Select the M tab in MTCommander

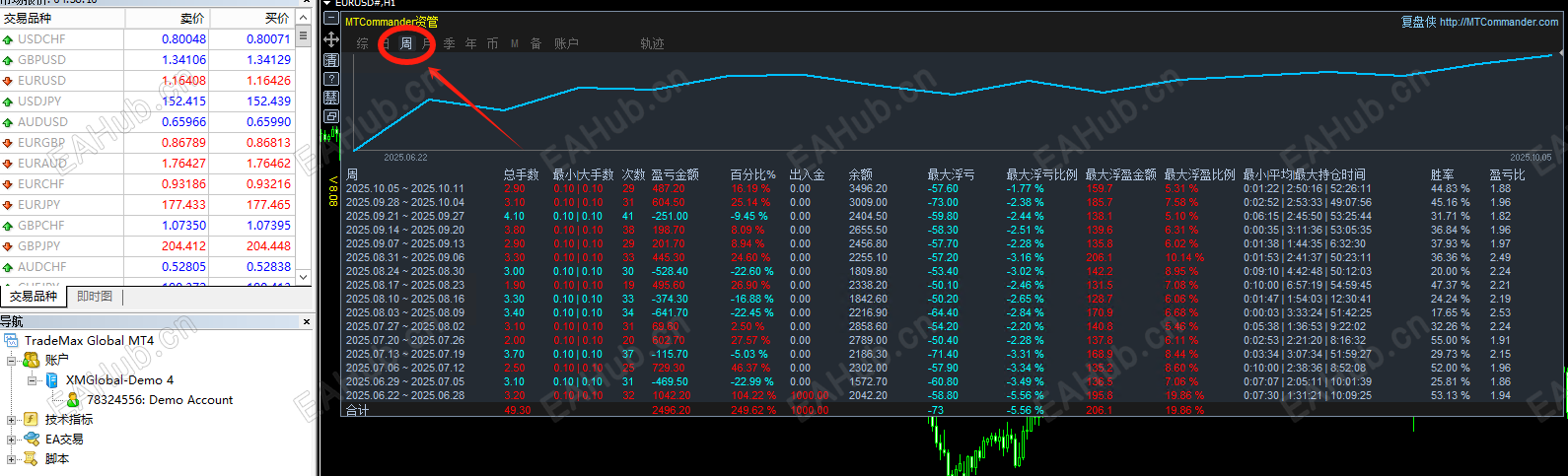[x=514, y=43]
